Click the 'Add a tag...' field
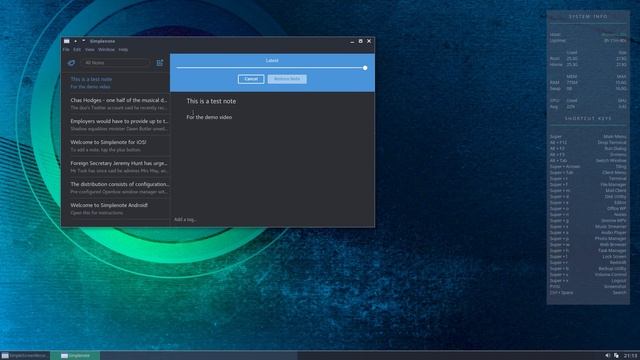This screenshot has width=640, height=360. [x=185, y=220]
